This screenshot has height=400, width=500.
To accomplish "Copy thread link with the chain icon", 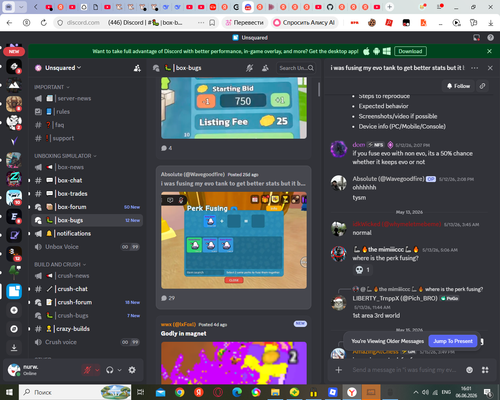I will point(482,86).
